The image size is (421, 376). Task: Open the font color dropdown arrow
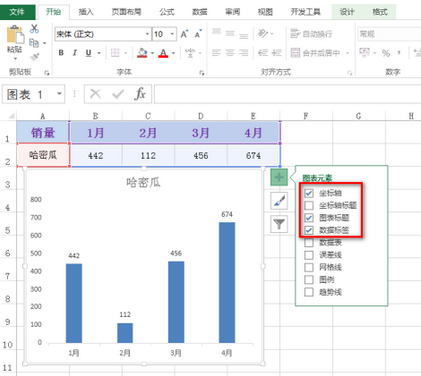pyautogui.click(x=173, y=53)
